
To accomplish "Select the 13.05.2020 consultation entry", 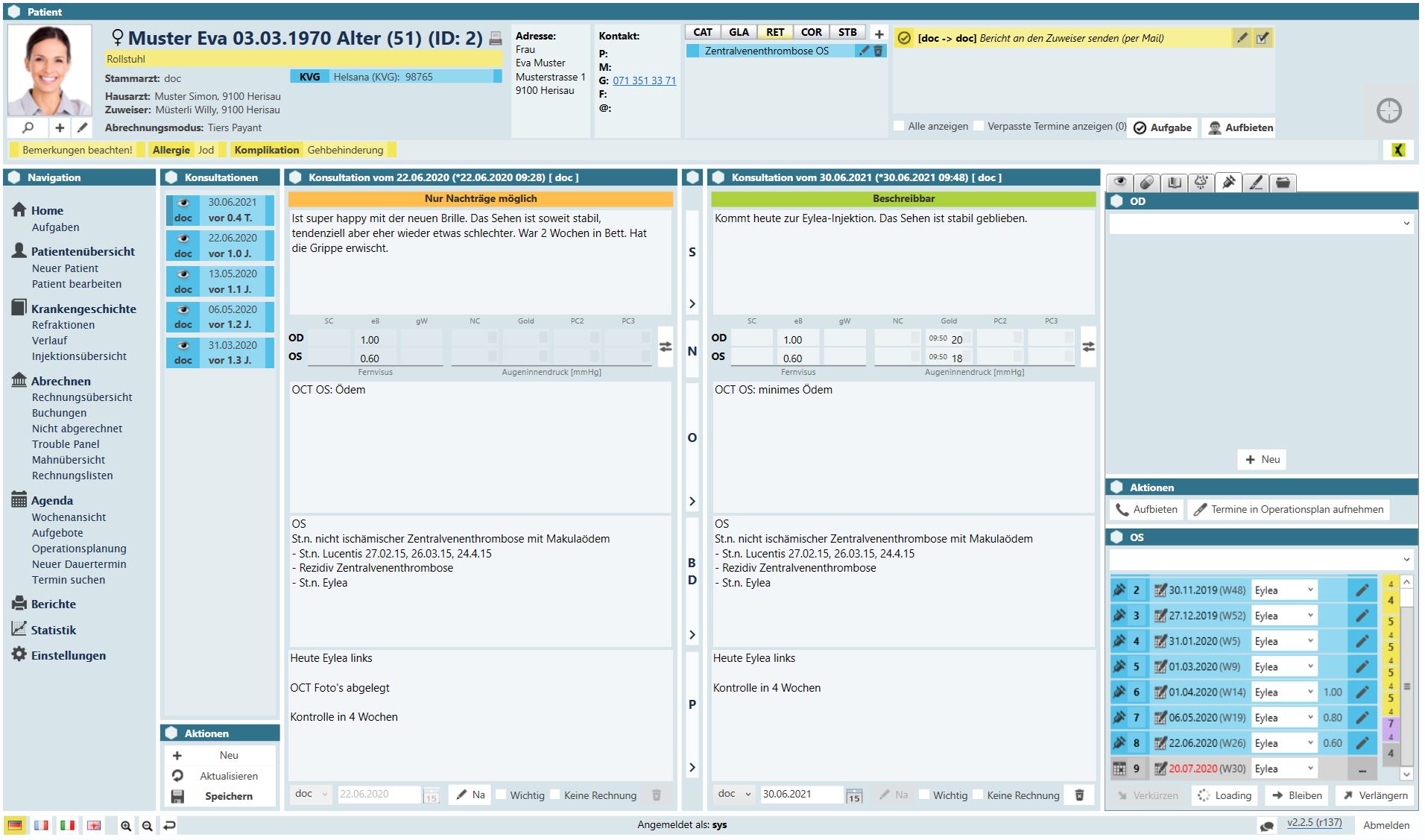I will pos(220,281).
